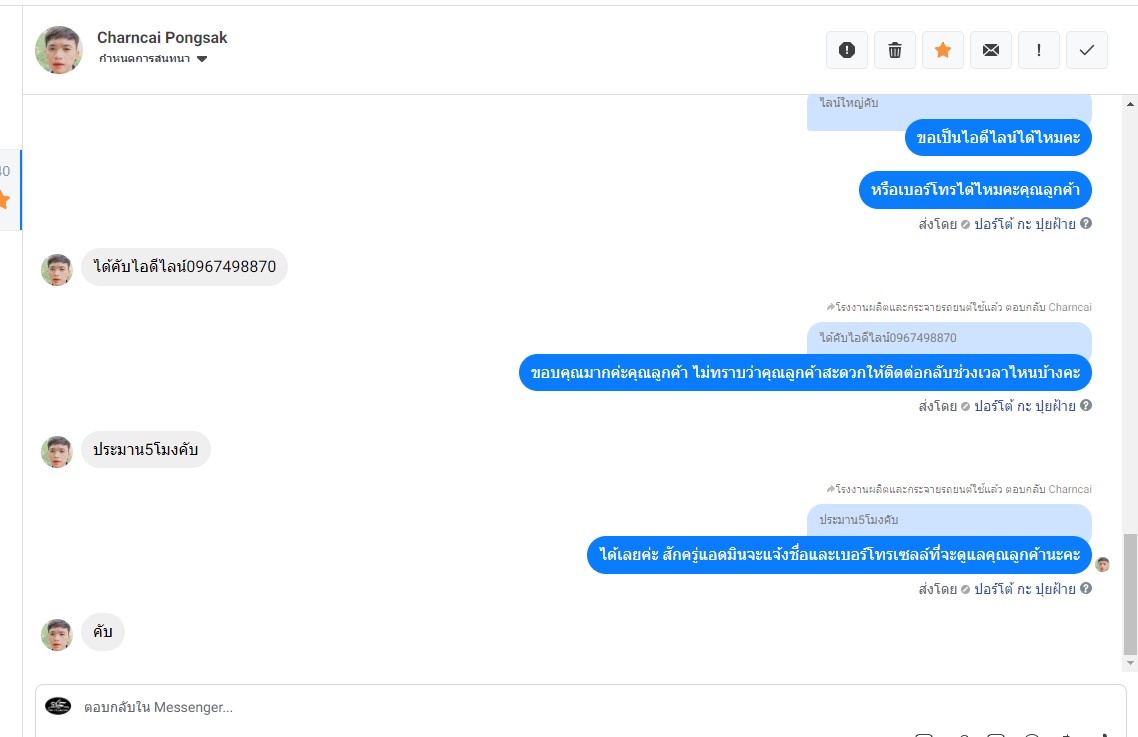Delete conversation with trash icon

pyautogui.click(x=894, y=50)
